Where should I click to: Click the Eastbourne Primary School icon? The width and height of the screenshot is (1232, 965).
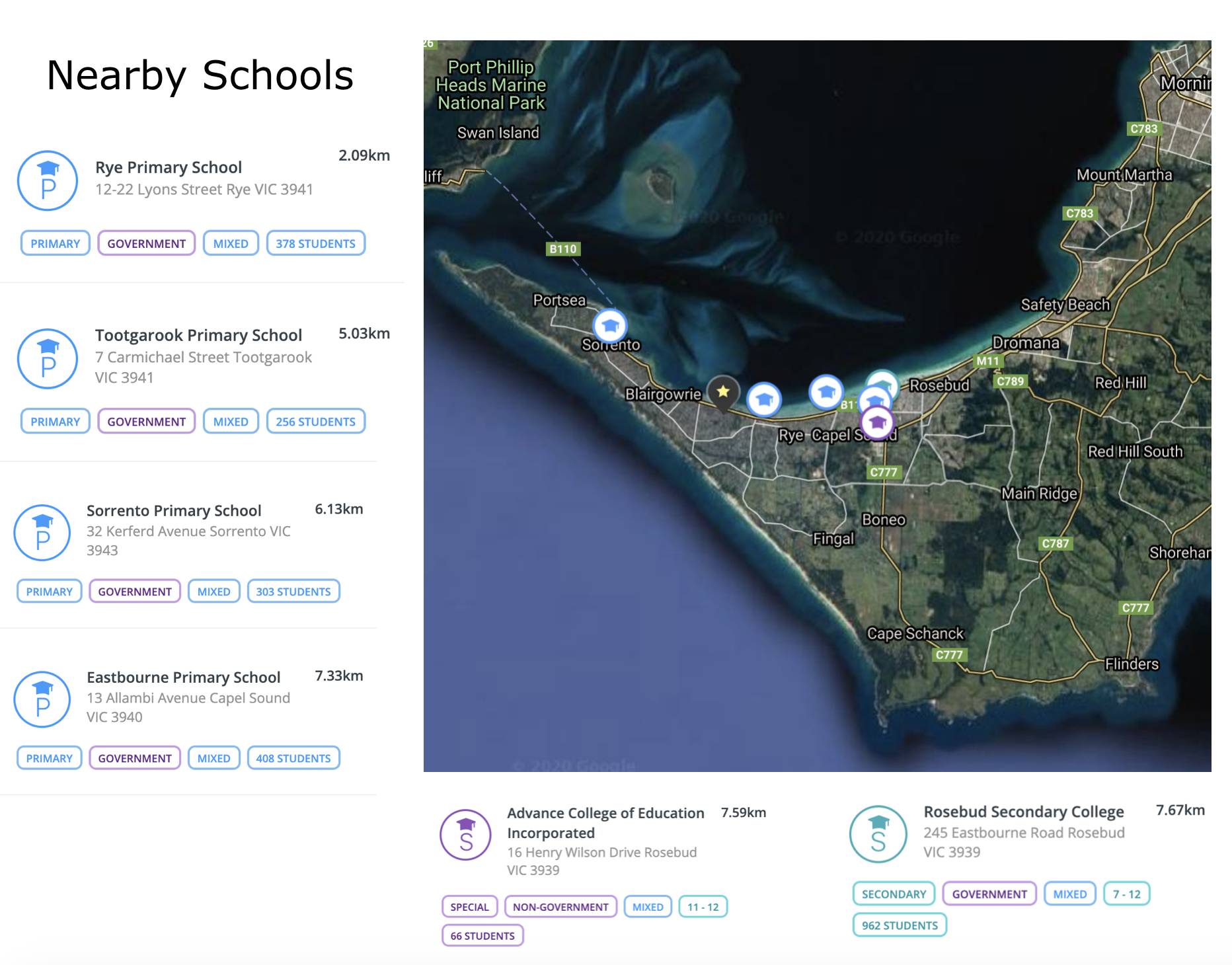tap(42, 699)
